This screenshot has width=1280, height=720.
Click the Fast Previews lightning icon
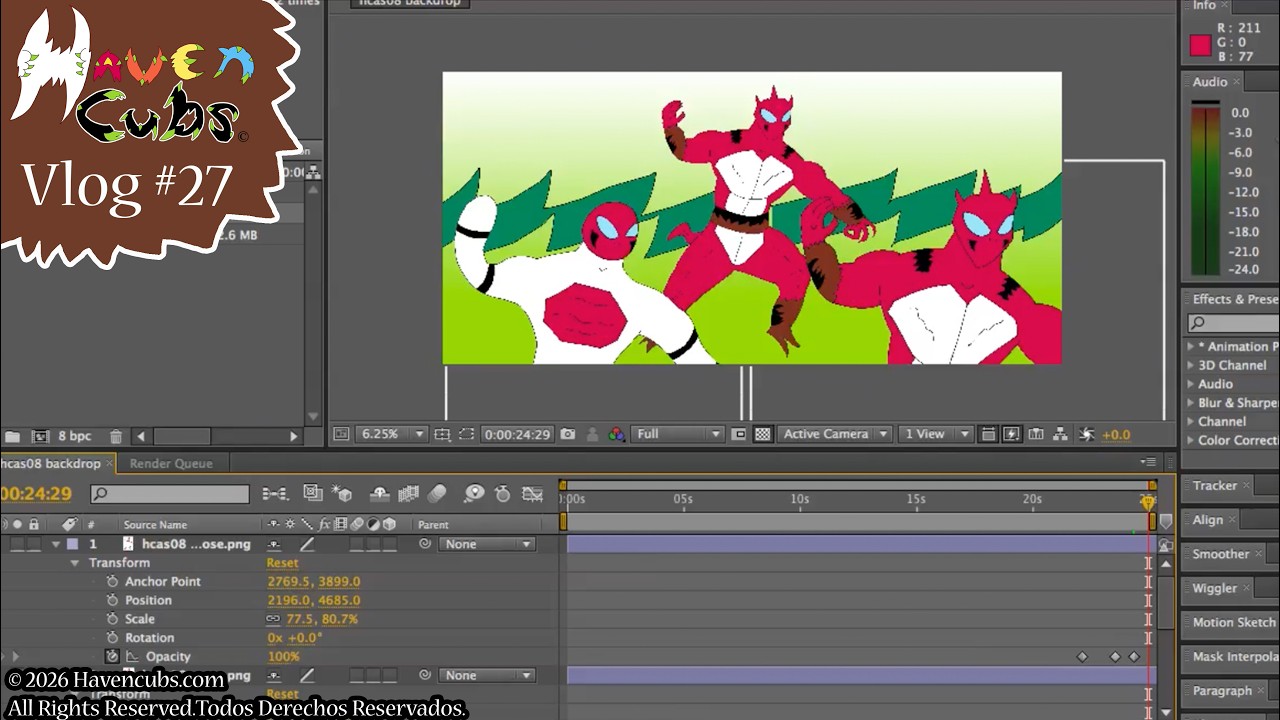1012,434
